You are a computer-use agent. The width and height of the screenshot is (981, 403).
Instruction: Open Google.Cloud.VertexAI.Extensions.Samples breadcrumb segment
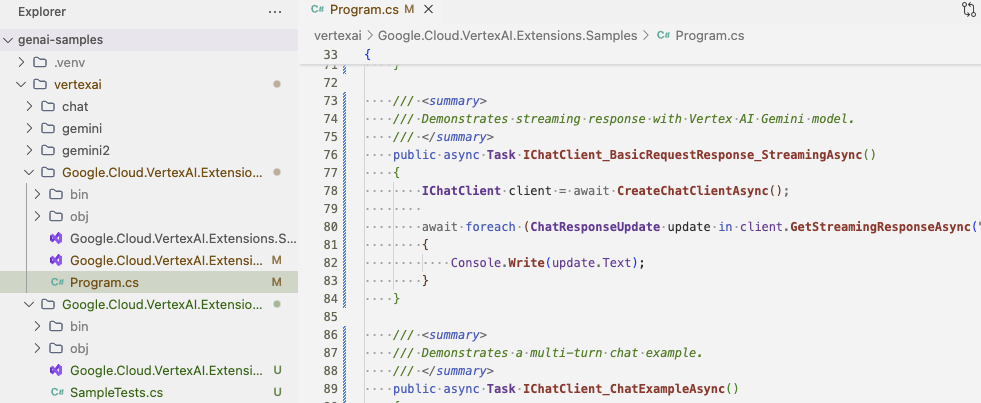point(507,35)
